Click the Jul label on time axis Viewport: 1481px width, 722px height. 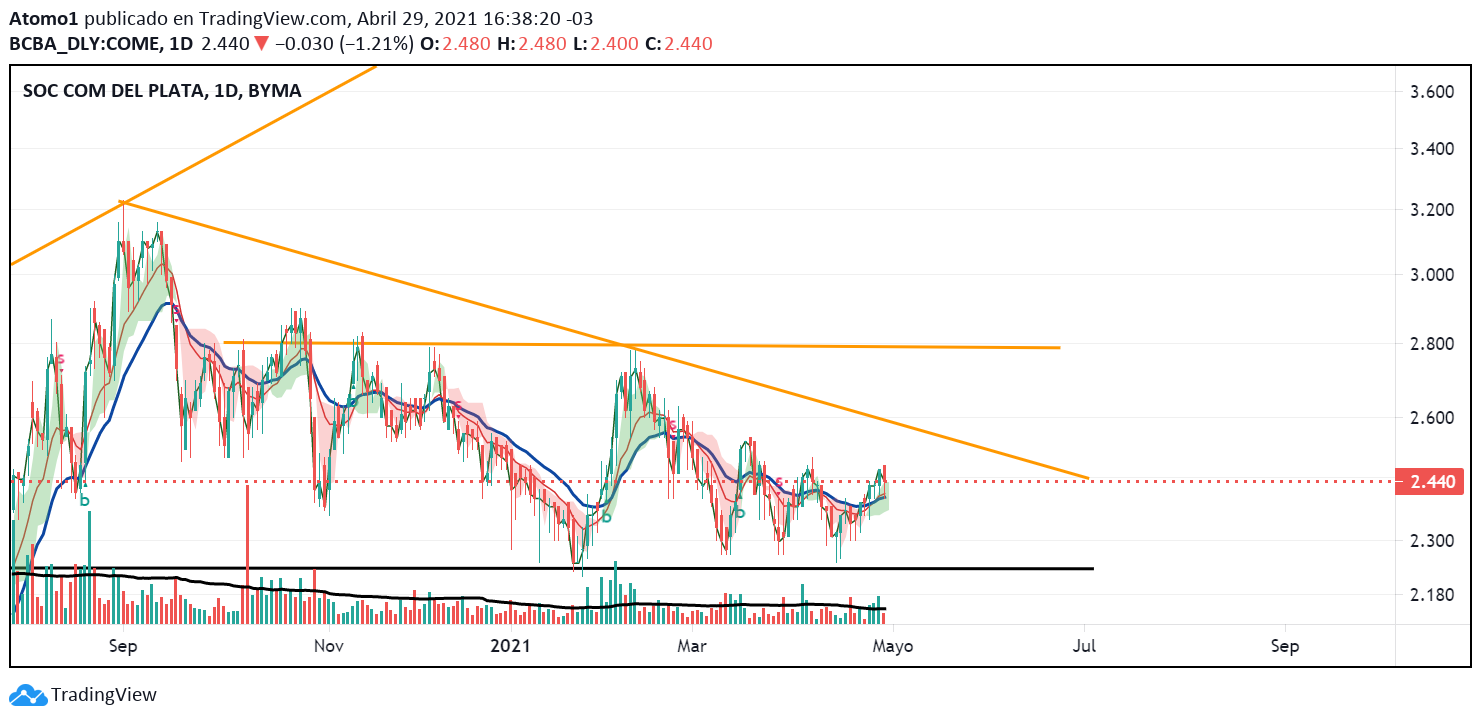click(1084, 646)
